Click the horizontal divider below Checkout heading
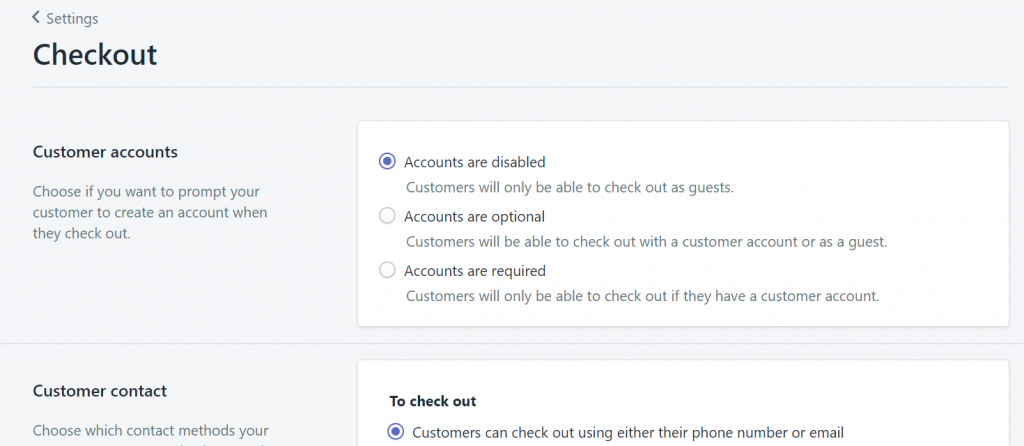The width and height of the screenshot is (1024, 446). [520, 87]
